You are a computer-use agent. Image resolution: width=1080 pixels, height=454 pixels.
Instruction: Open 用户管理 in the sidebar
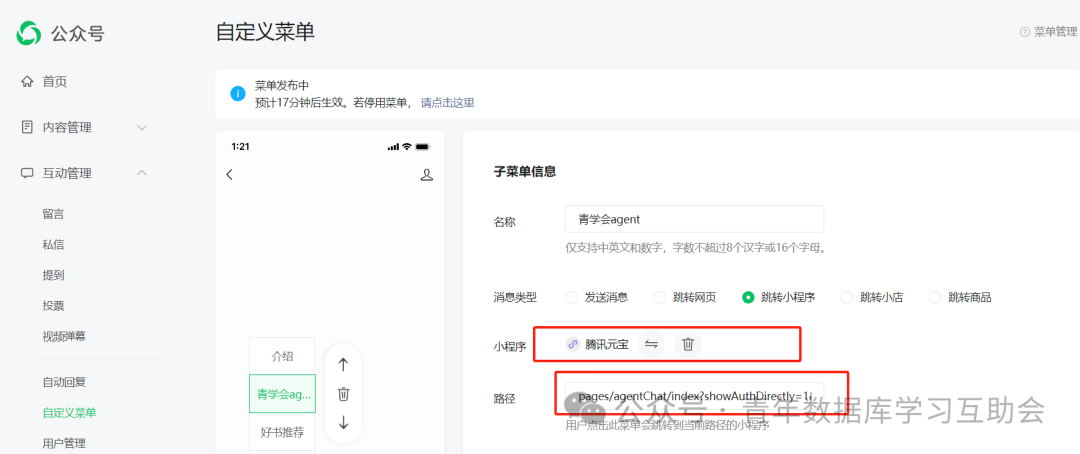pos(64,443)
